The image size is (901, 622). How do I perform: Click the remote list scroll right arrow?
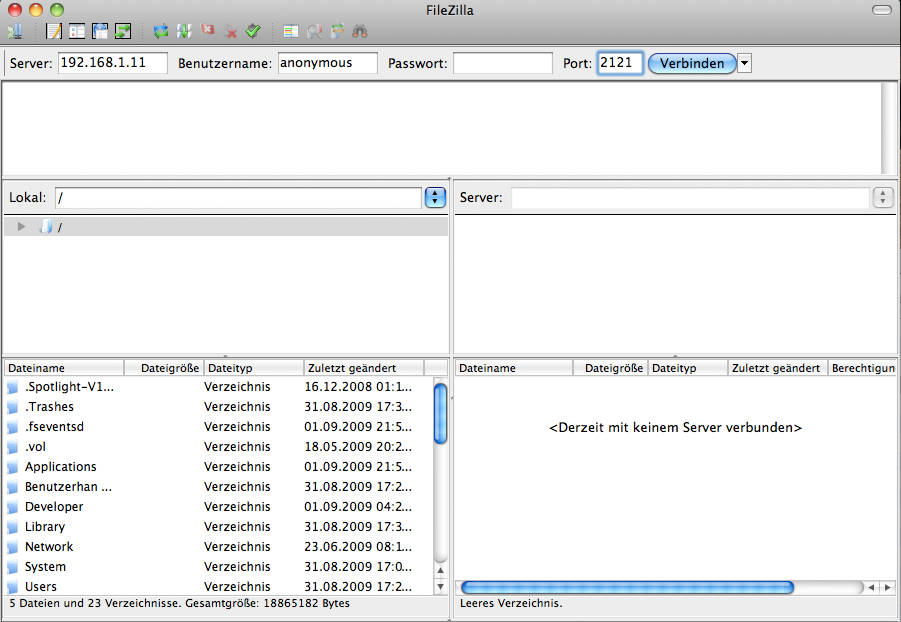coord(888,588)
